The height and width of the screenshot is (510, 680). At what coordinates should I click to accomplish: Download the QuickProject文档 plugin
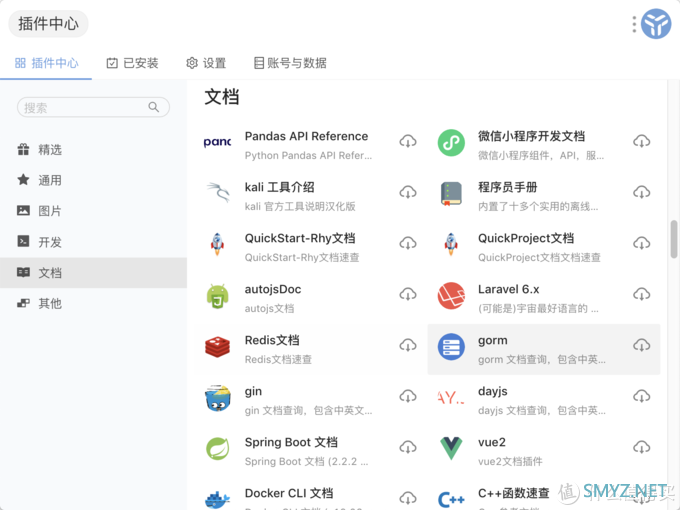click(x=641, y=243)
